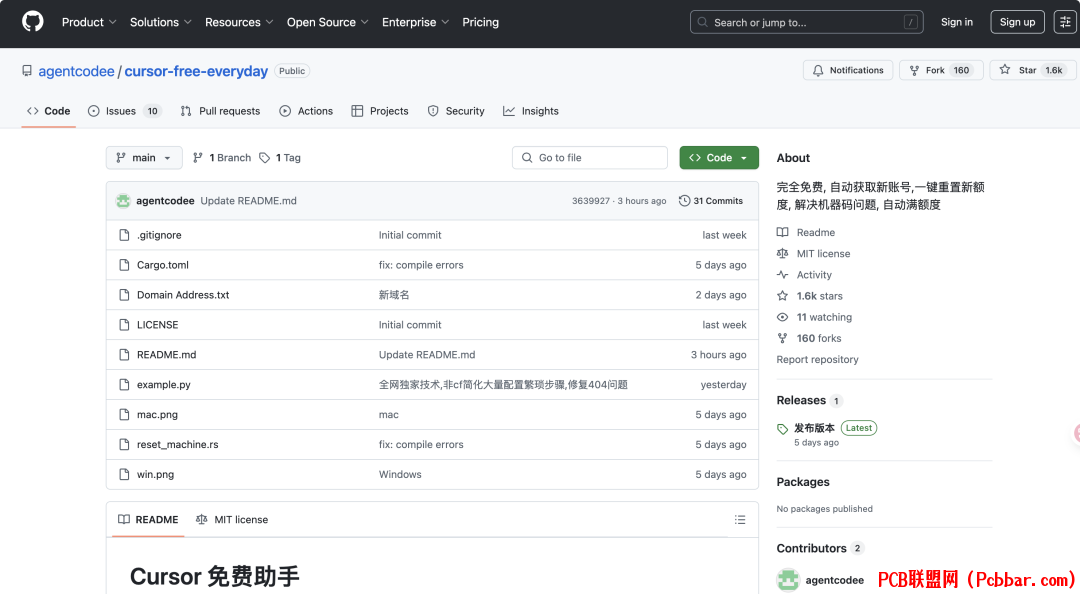Open the cursor-free-everyday repository link
Image resolution: width=1080 pixels, height=594 pixels.
point(196,71)
